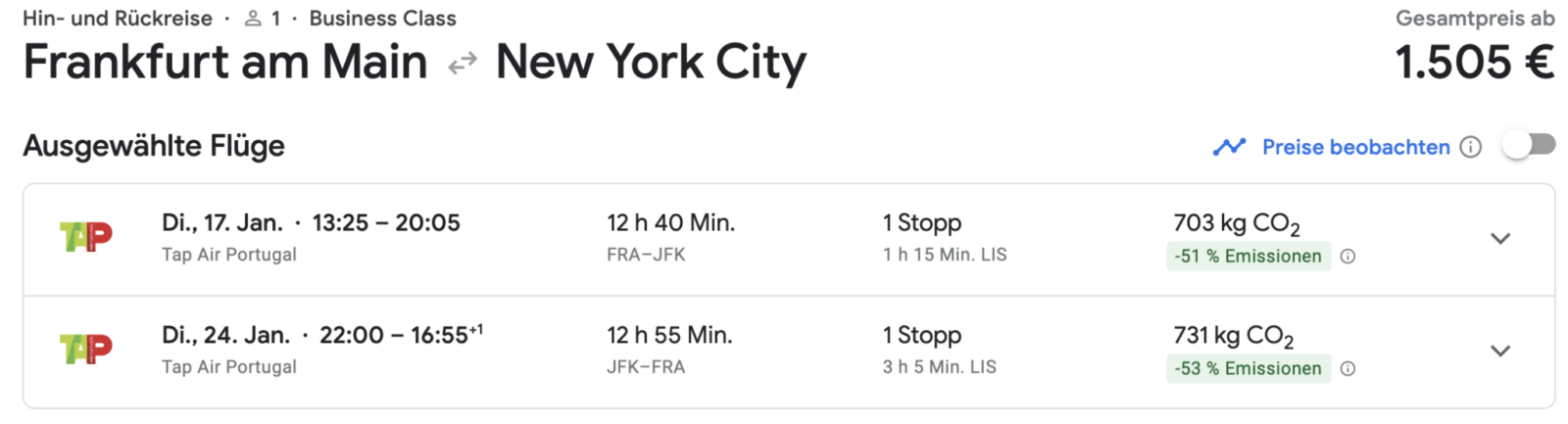Image resolution: width=1568 pixels, height=424 pixels.
Task: Click the Frankfurt am Main origin heading
Action: (225, 63)
